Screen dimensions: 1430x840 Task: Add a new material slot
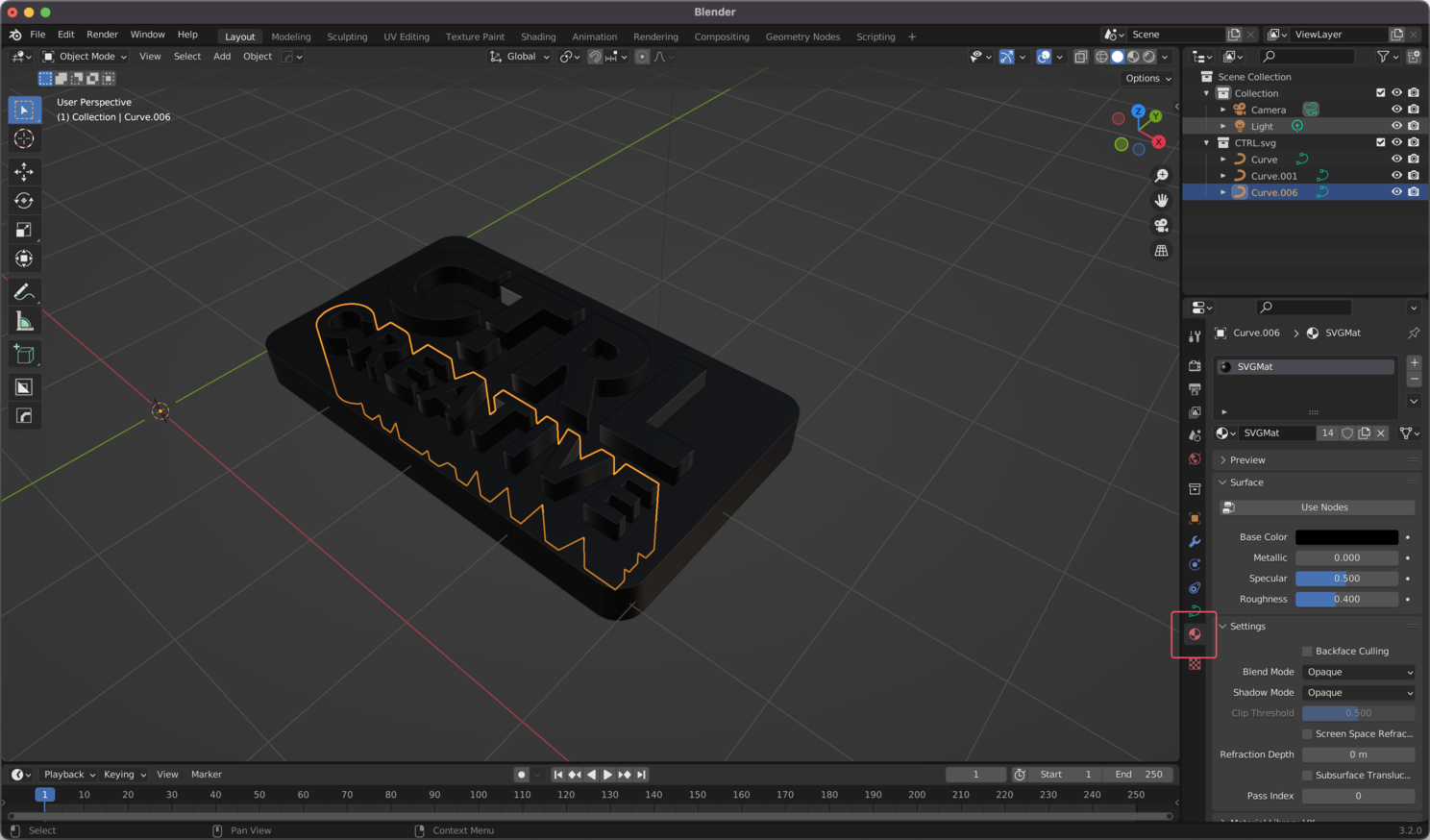tap(1414, 362)
